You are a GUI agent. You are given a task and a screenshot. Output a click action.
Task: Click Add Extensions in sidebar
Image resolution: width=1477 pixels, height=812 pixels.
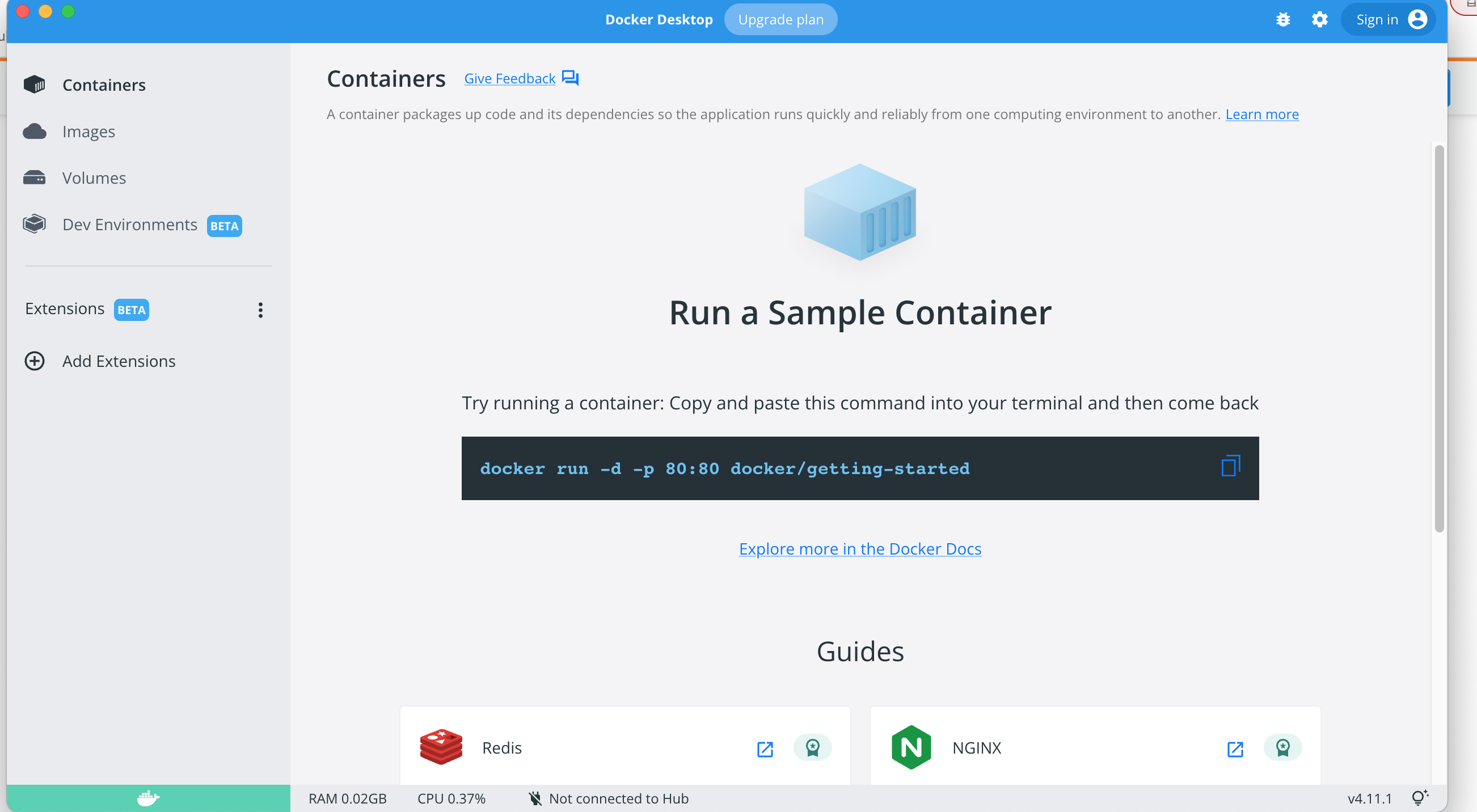(x=119, y=361)
